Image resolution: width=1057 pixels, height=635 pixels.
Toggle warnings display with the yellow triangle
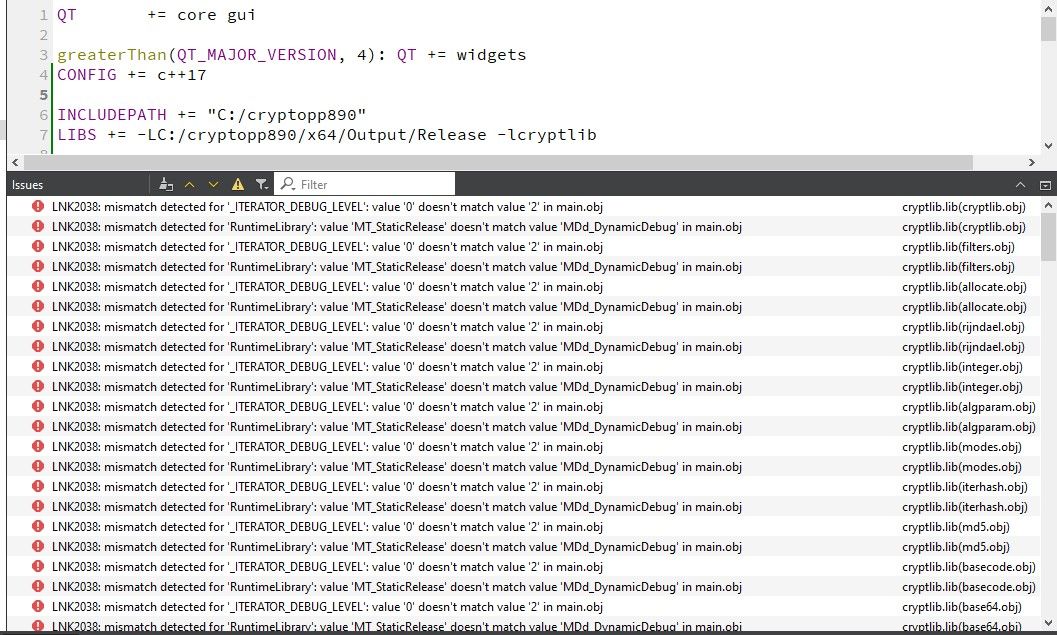[238, 184]
